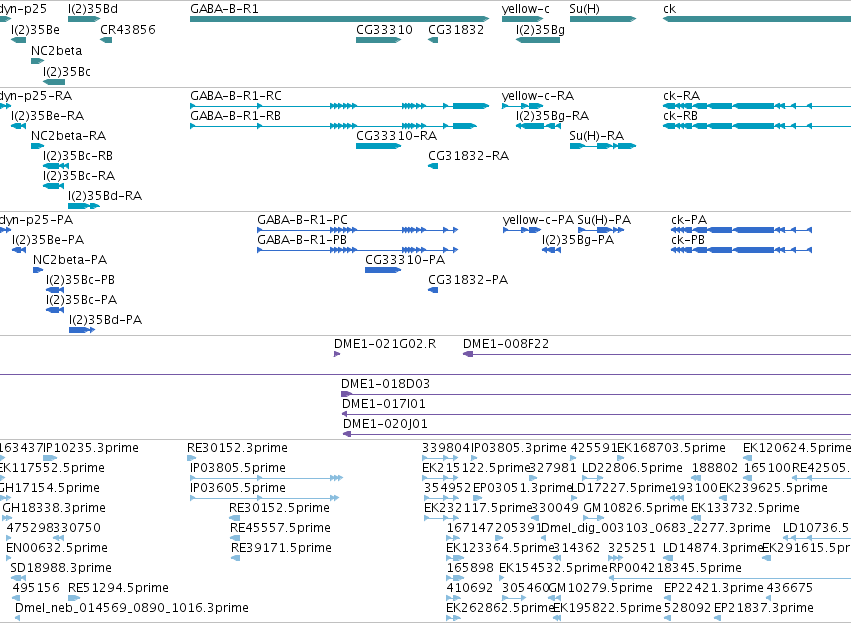Click BAC clone DME1-021G02.R

385,345
